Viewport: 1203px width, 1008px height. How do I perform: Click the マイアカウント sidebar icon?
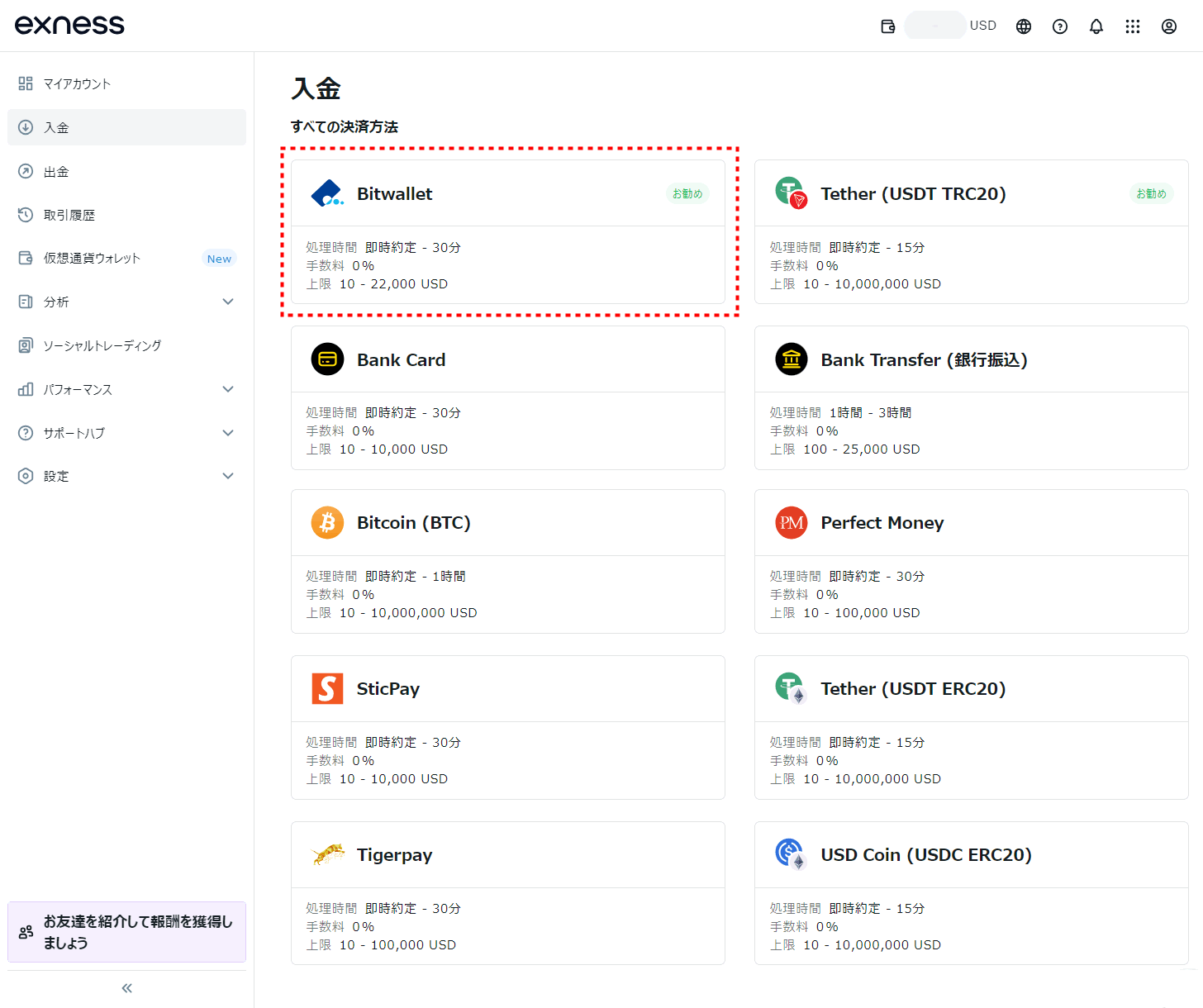pos(26,83)
